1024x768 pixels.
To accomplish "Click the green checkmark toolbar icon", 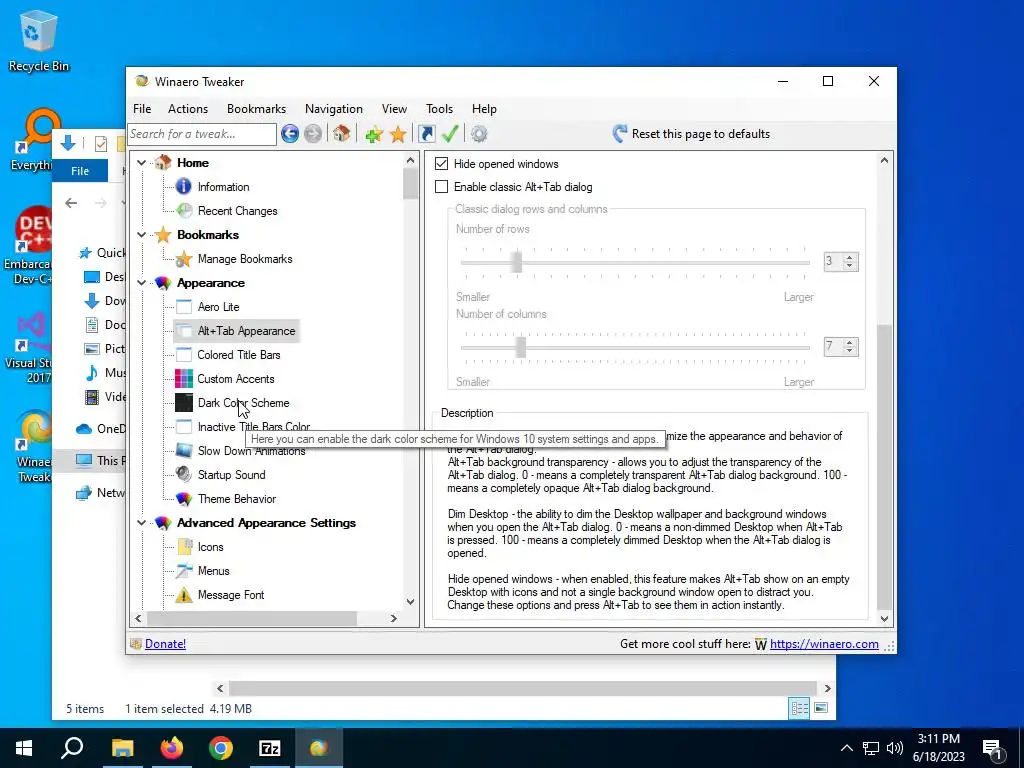I will (x=450, y=134).
